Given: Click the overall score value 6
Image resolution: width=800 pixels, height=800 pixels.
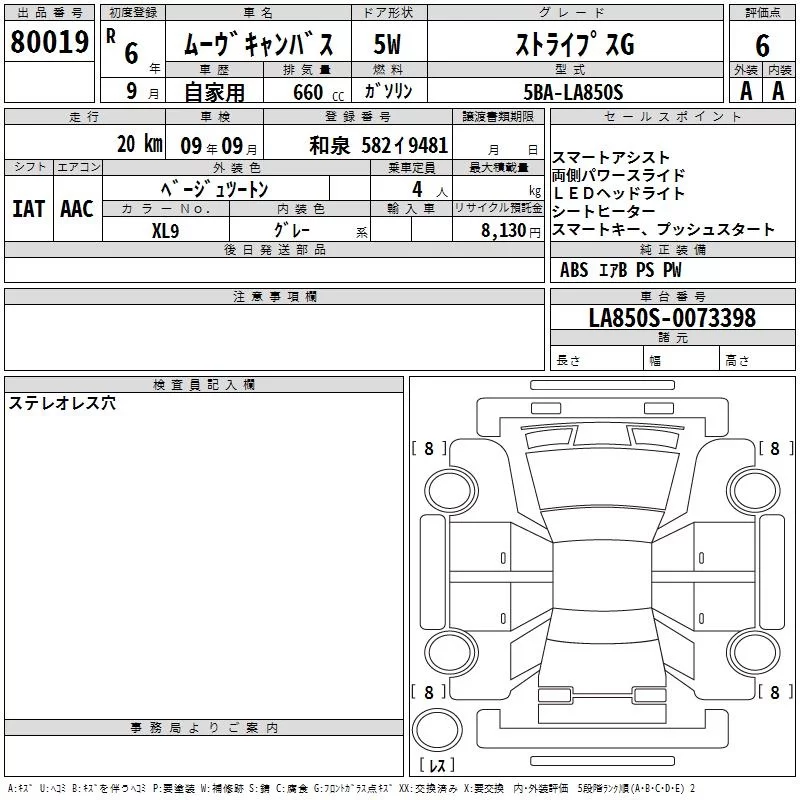Looking at the screenshot, I should [762, 45].
